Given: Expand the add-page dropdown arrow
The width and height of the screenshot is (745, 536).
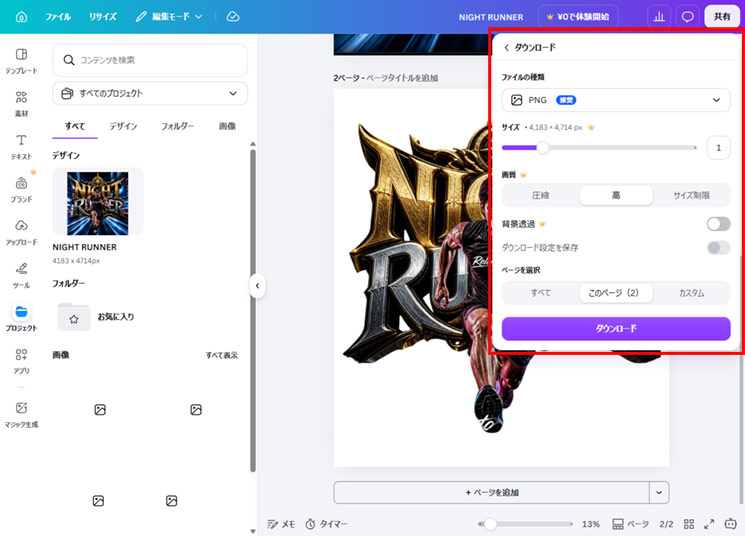Looking at the screenshot, I should click(x=659, y=492).
